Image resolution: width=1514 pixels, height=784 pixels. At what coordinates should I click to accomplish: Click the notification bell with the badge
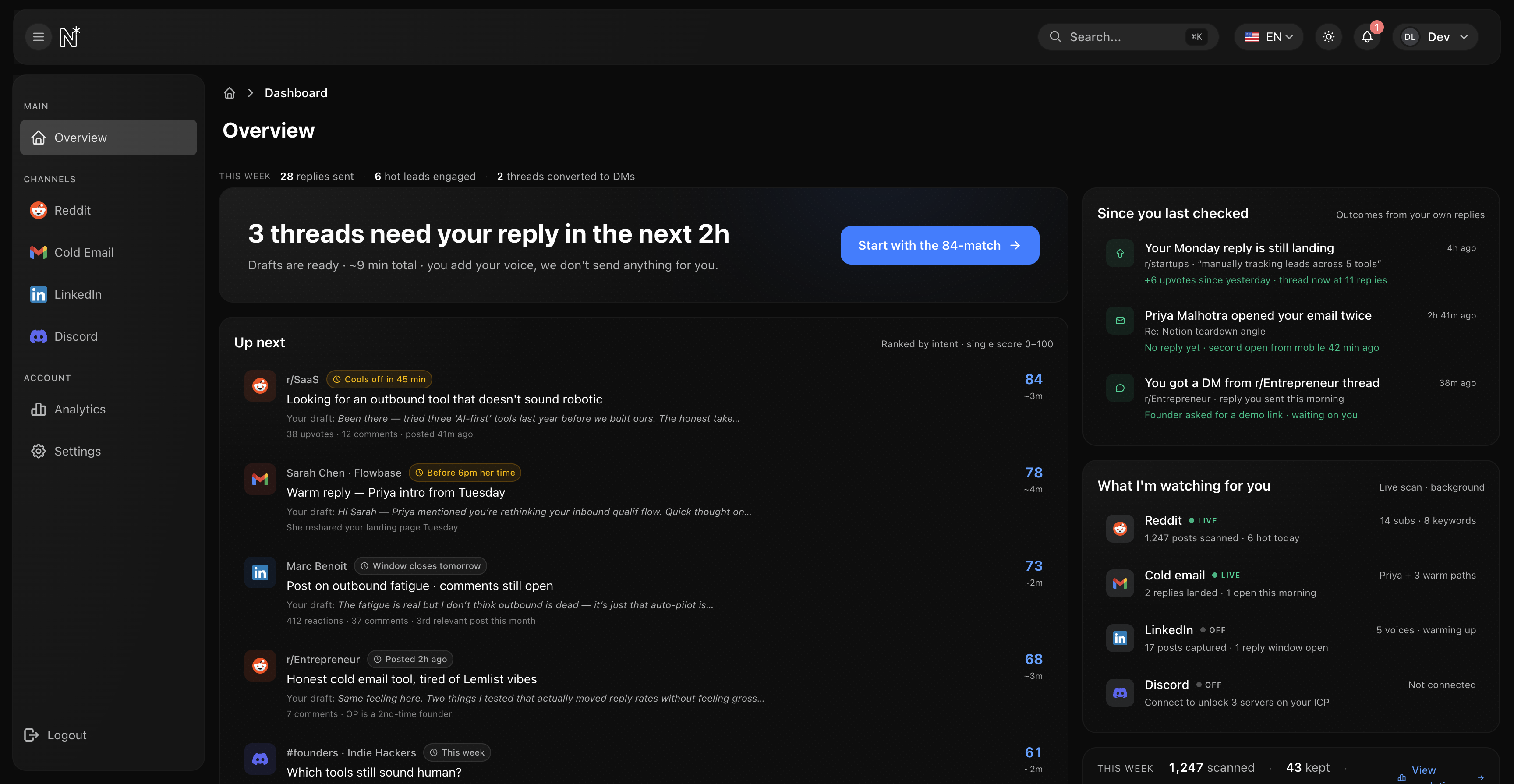[1366, 36]
